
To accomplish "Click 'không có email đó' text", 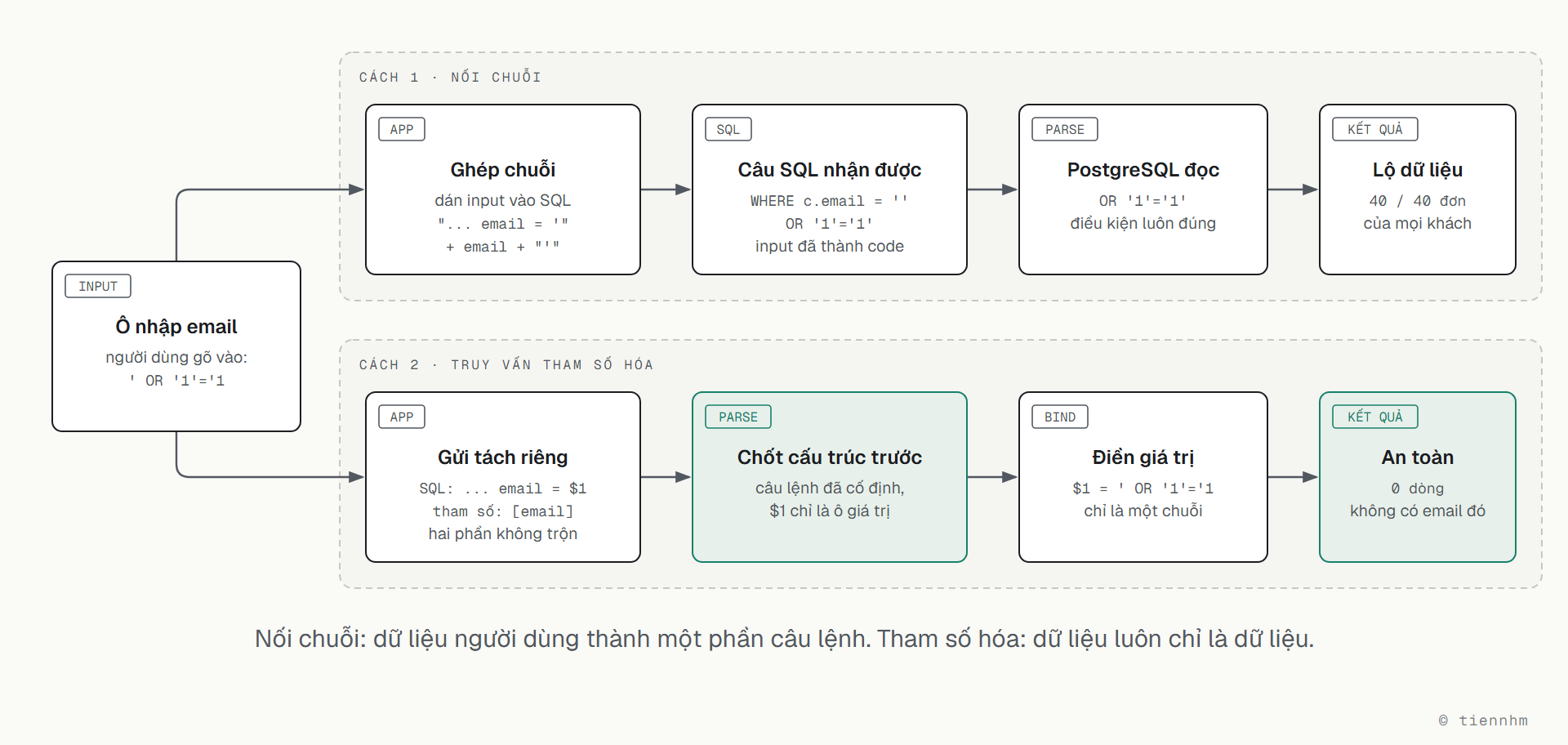I will (1418, 511).
